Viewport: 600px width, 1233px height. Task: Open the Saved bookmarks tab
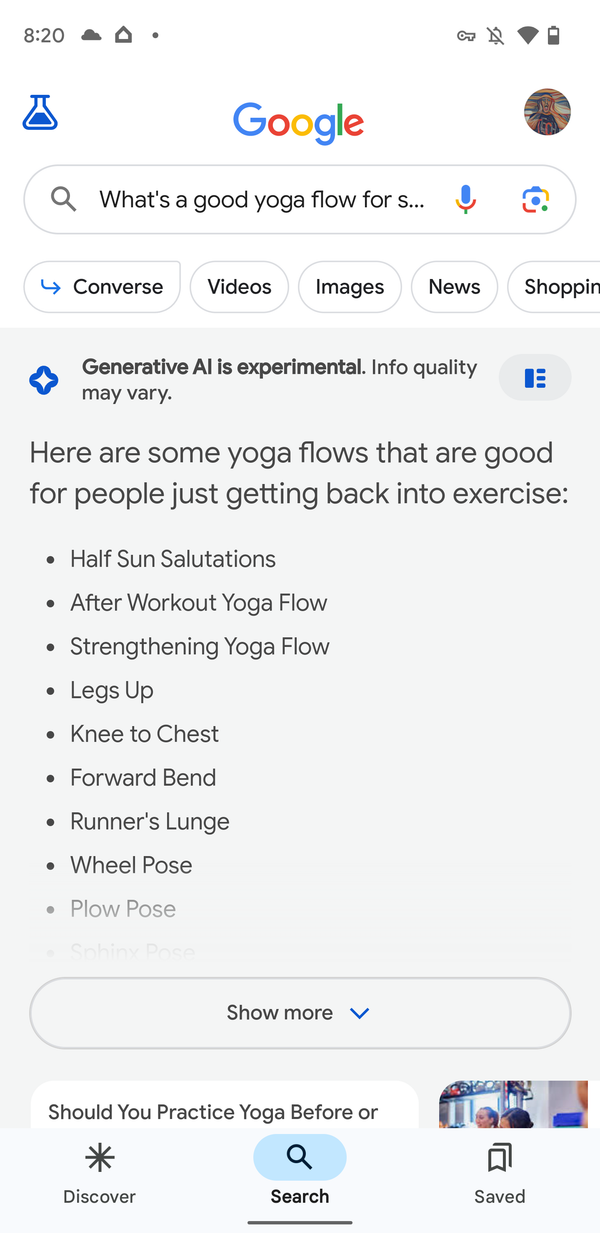[x=499, y=1175]
